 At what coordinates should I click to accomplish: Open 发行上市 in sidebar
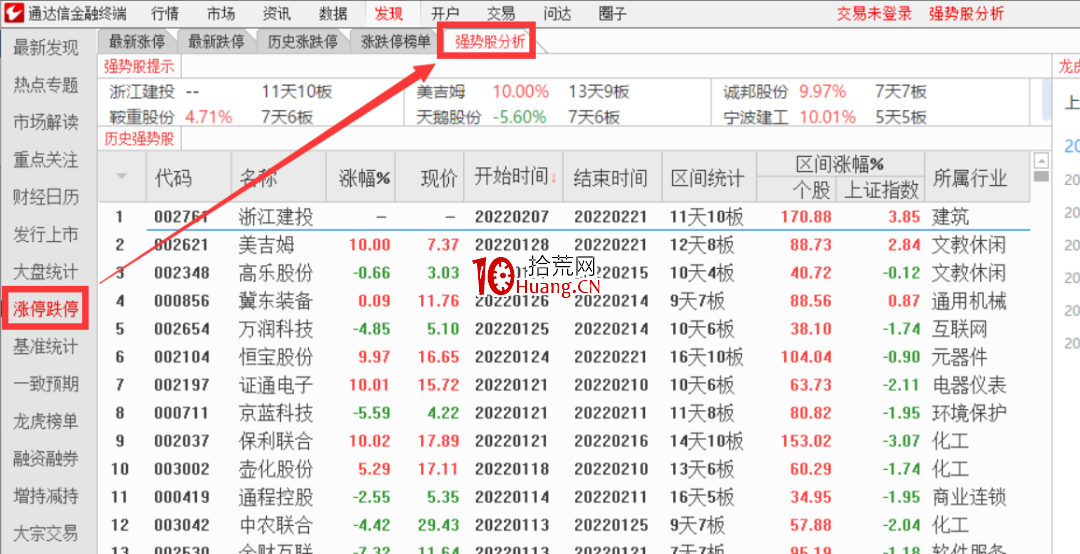[x=46, y=235]
